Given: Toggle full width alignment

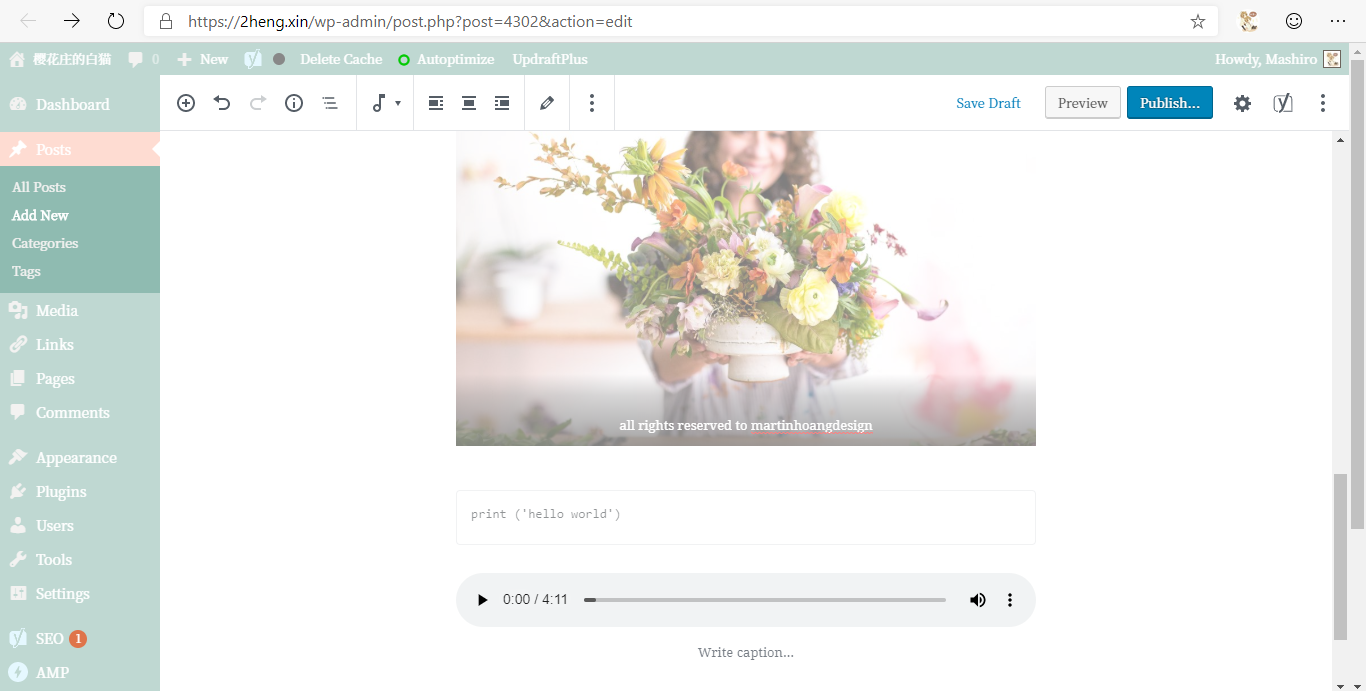Looking at the screenshot, I should (501, 102).
